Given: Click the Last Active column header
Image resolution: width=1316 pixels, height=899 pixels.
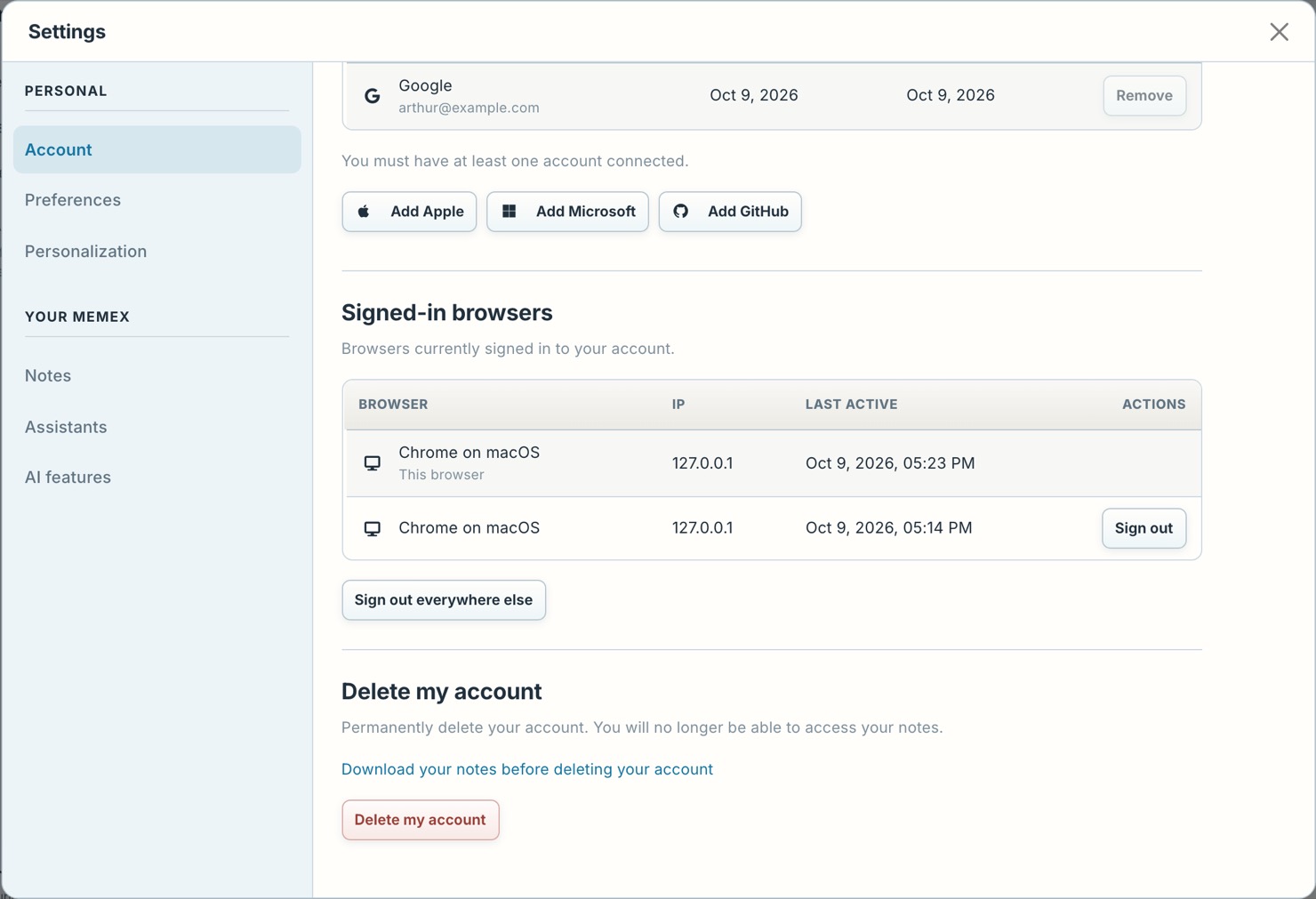Looking at the screenshot, I should 851,405.
